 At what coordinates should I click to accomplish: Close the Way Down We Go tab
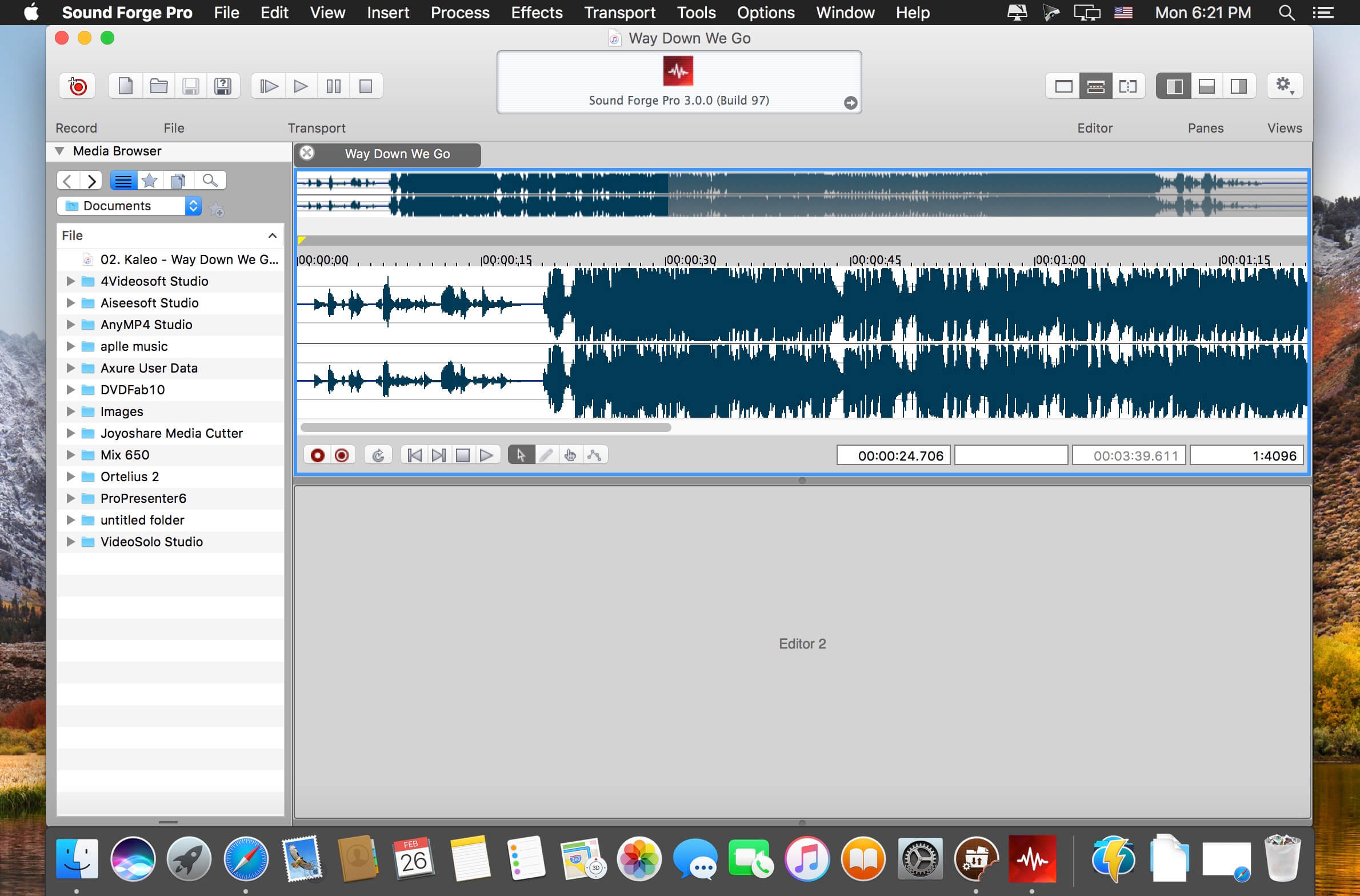[x=307, y=153]
